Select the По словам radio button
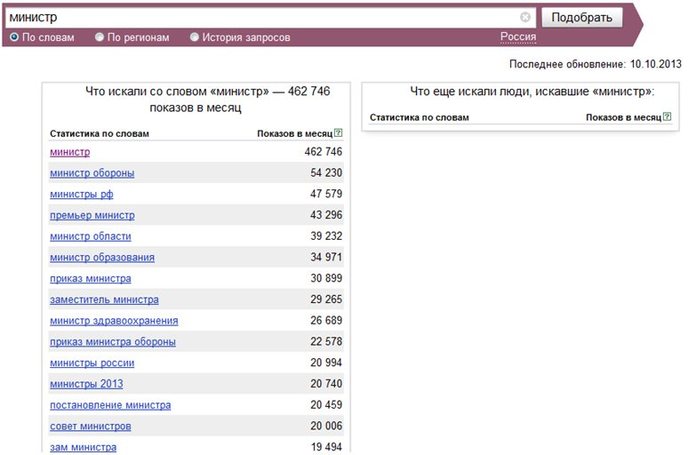The width and height of the screenshot is (688, 455). pos(14,37)
